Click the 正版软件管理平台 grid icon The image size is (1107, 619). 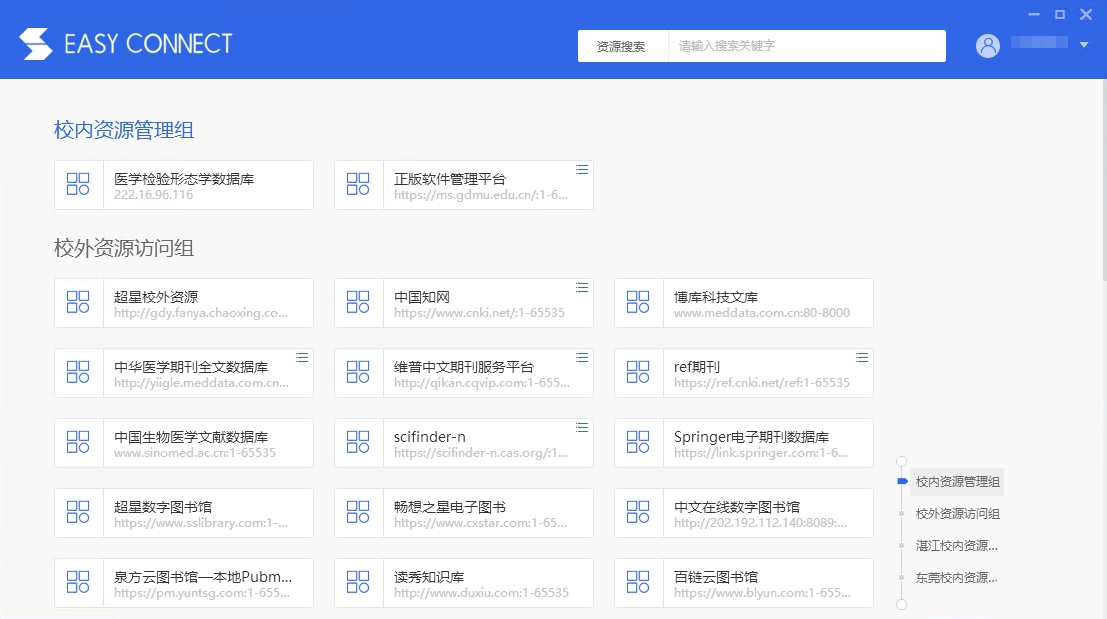click(358, 184)
